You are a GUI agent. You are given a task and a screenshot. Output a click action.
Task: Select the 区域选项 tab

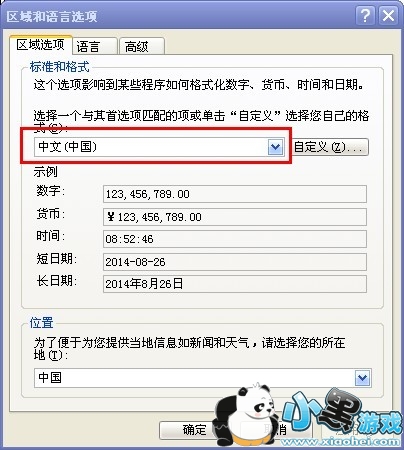click(41, 45)
